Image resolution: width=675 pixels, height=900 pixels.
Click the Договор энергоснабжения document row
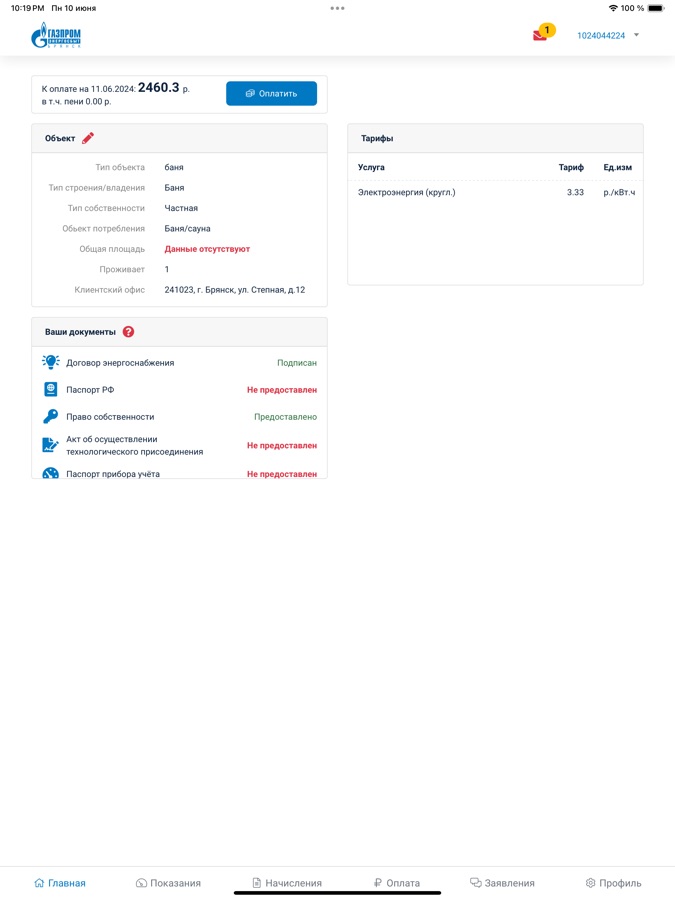click(x=120, y=363)
